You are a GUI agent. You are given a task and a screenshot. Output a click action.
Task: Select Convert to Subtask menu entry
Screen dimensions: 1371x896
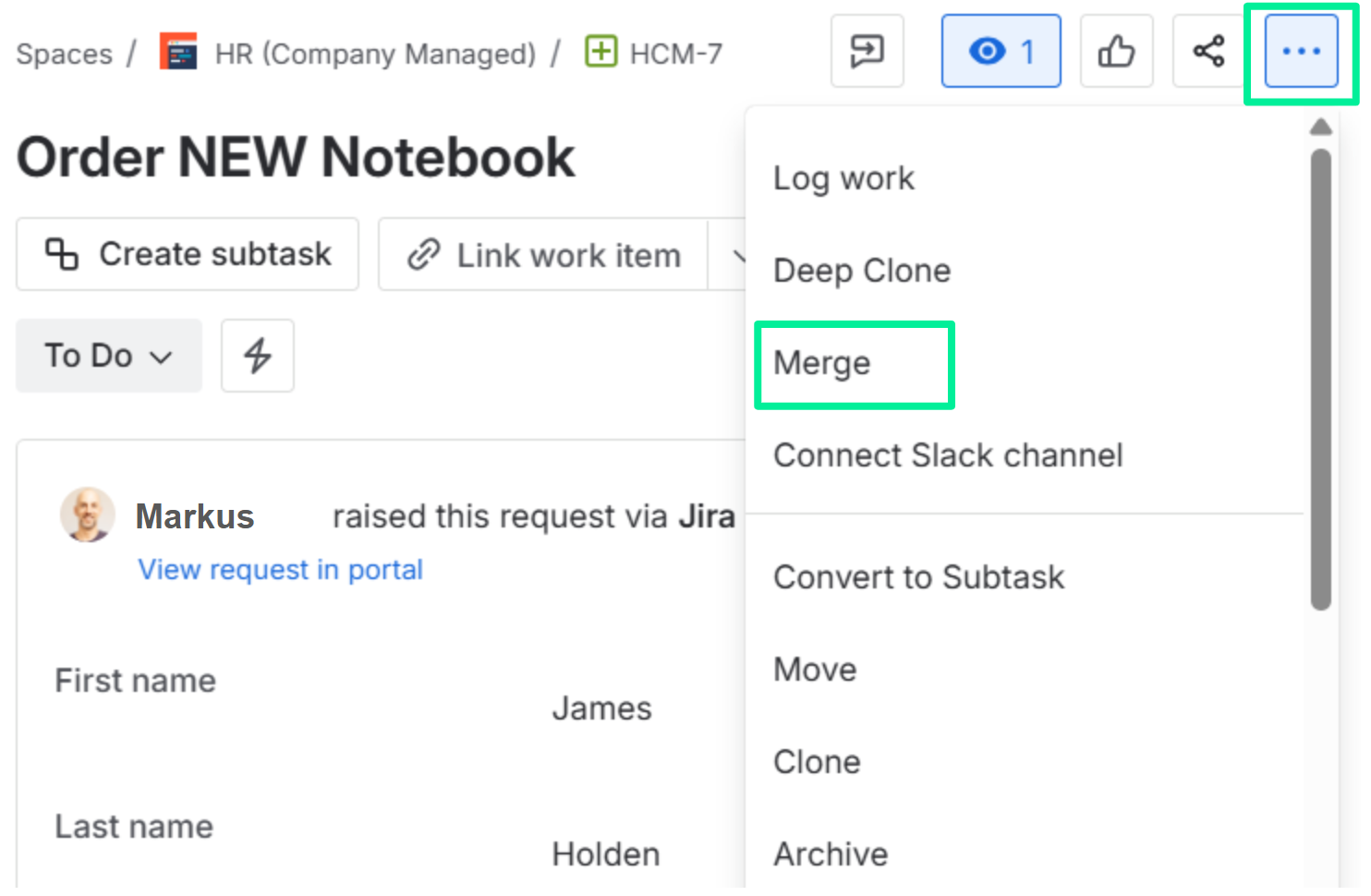(918, 577)
